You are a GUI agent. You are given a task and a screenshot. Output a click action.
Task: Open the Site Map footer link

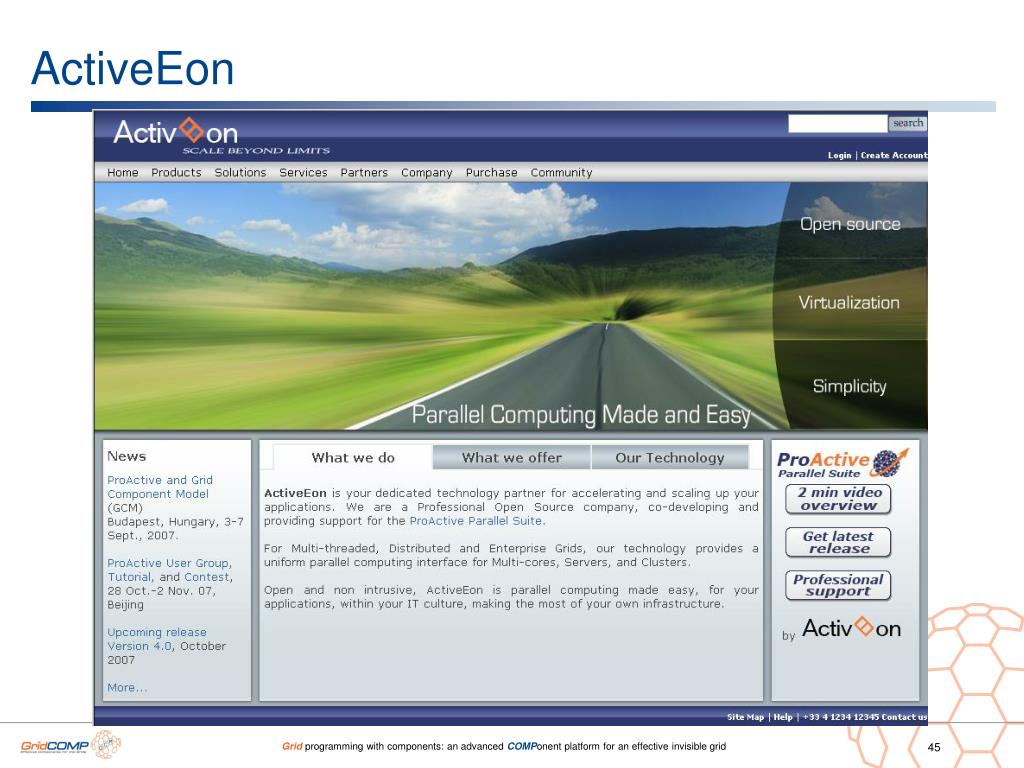click(x=745, y=717)
